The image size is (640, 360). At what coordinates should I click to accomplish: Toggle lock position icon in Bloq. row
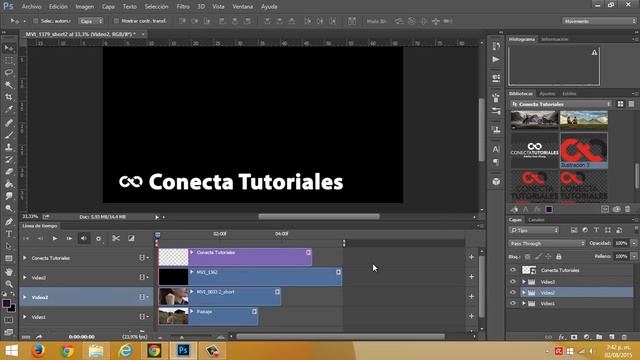click(x=548, y=257)
